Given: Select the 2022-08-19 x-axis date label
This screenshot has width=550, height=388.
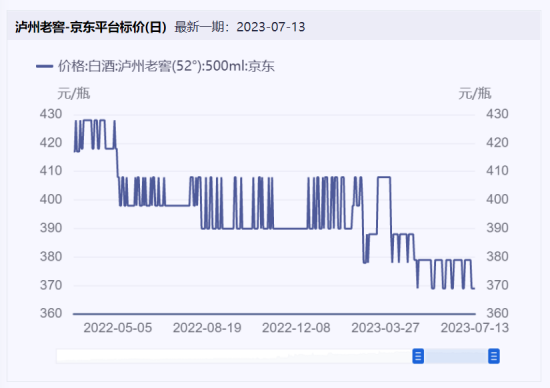Looking at the screenshot, I should (x=207, y=328).
